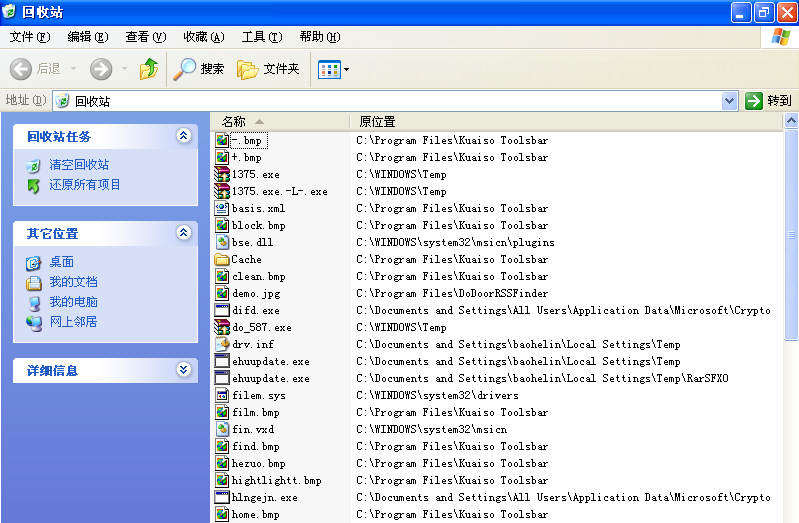Click the Recycle Bin icon in the title bar
Viewport: 799px width, 523px height.
9,11
